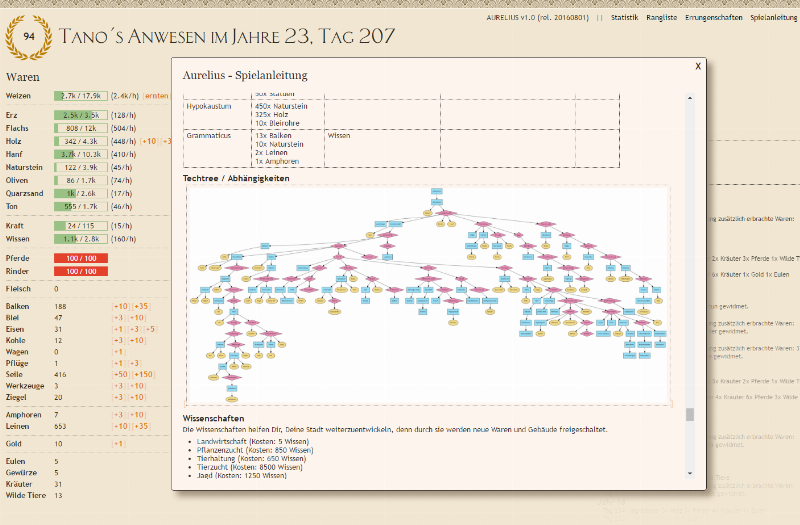Click 'Pflanzenzucht (Kosten: 850 Wissen)' list item
Image resolution: width=800 pixels, height=525 pixels.
pyautogui.click(x=255, y=450)
